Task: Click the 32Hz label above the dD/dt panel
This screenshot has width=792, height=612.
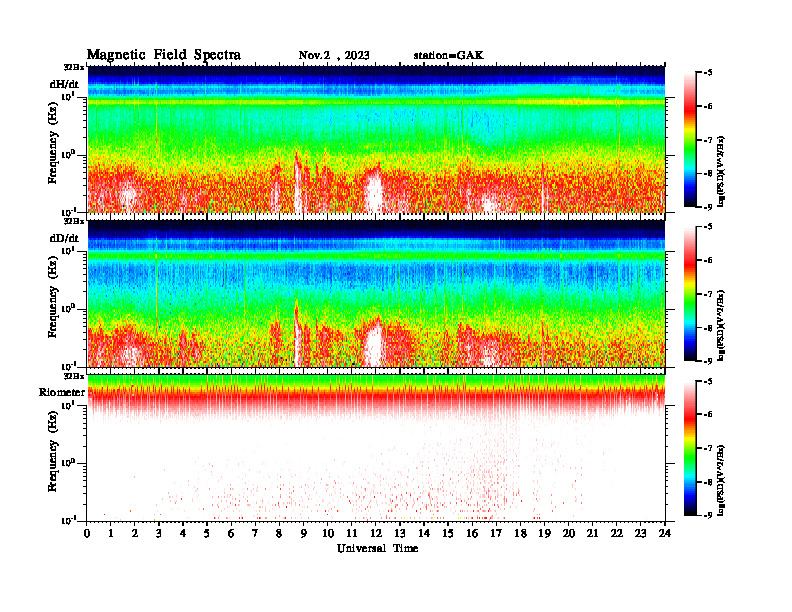Action: [74, 221]
